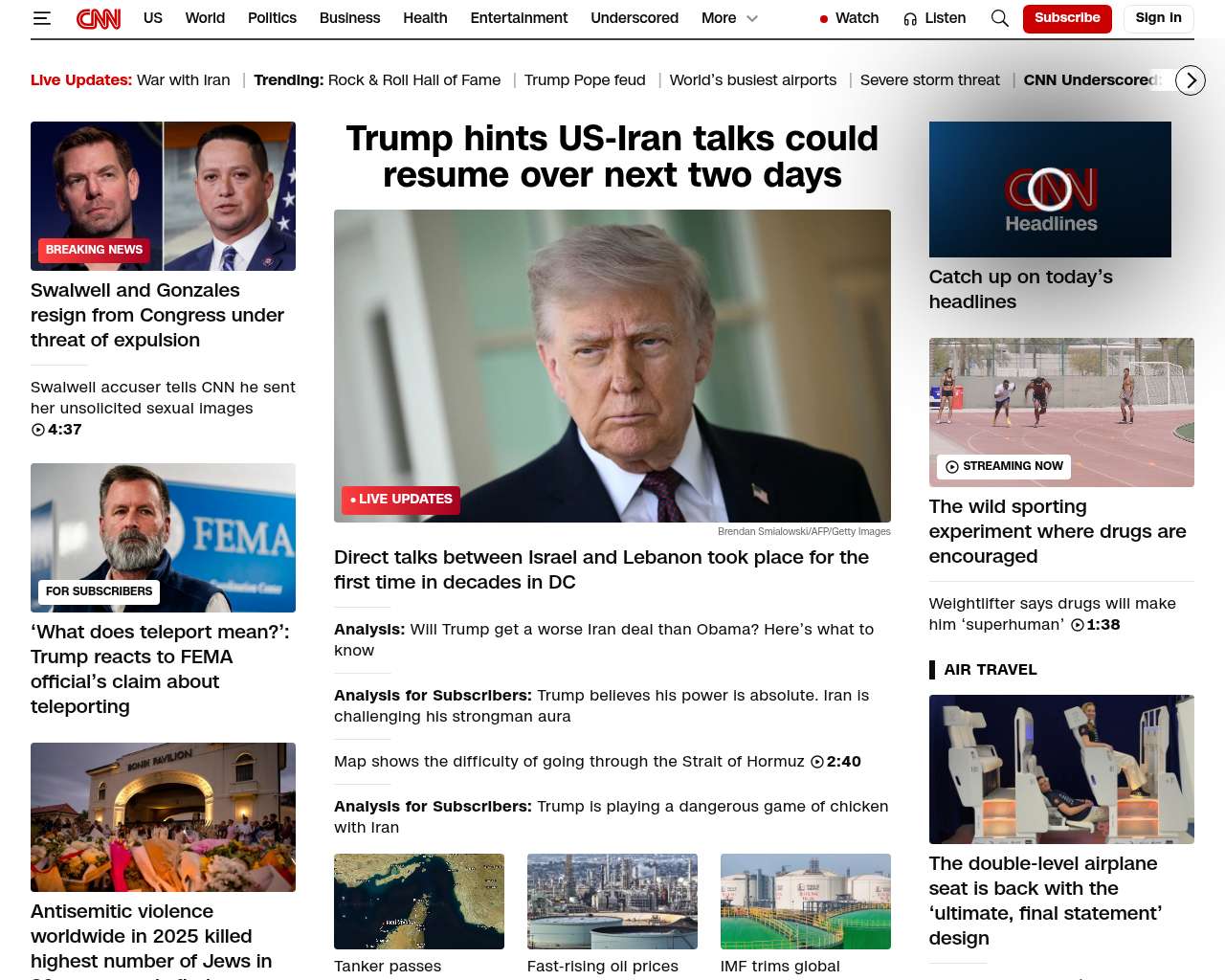
Task: Open the oil refinery thumbnail
Action: [x=612, y=902]
